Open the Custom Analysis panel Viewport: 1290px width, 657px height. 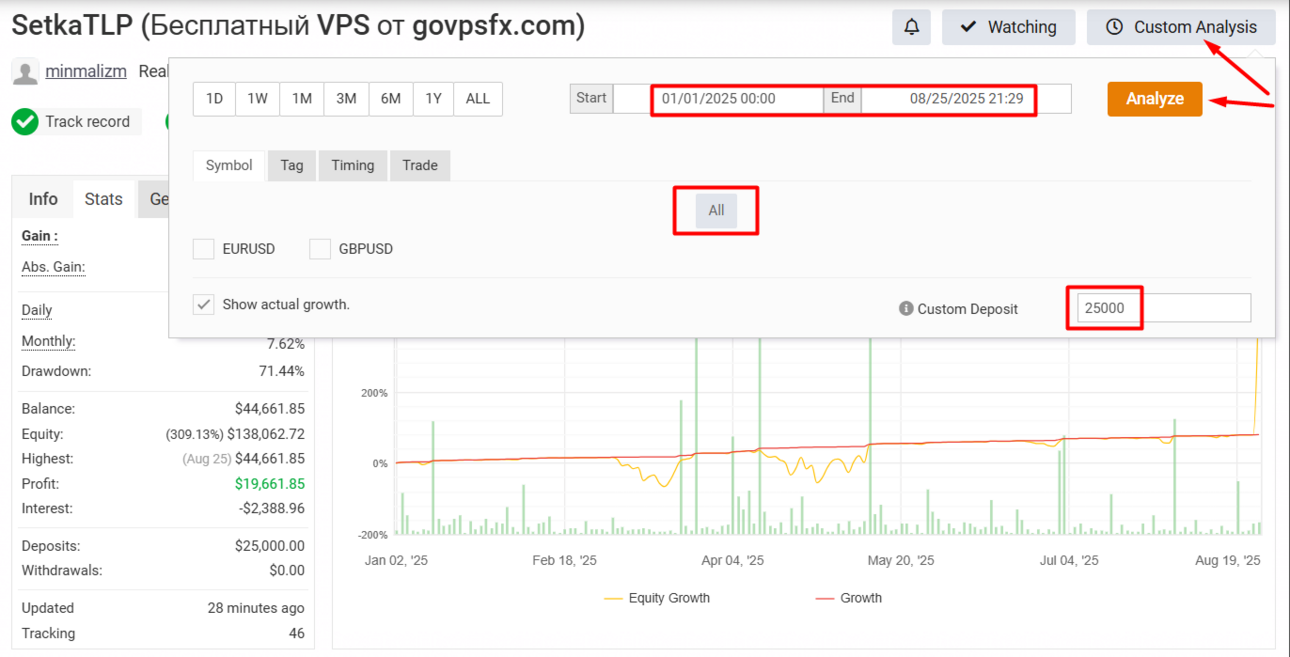pyautogui.click(x=1181, y=27)
